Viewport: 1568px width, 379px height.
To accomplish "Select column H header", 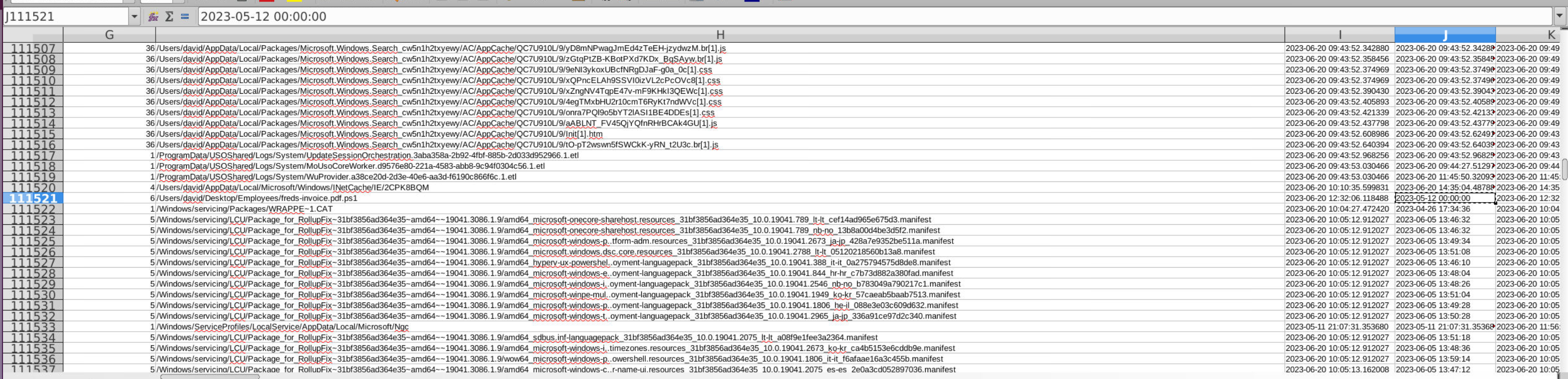I will coord(719,35).
